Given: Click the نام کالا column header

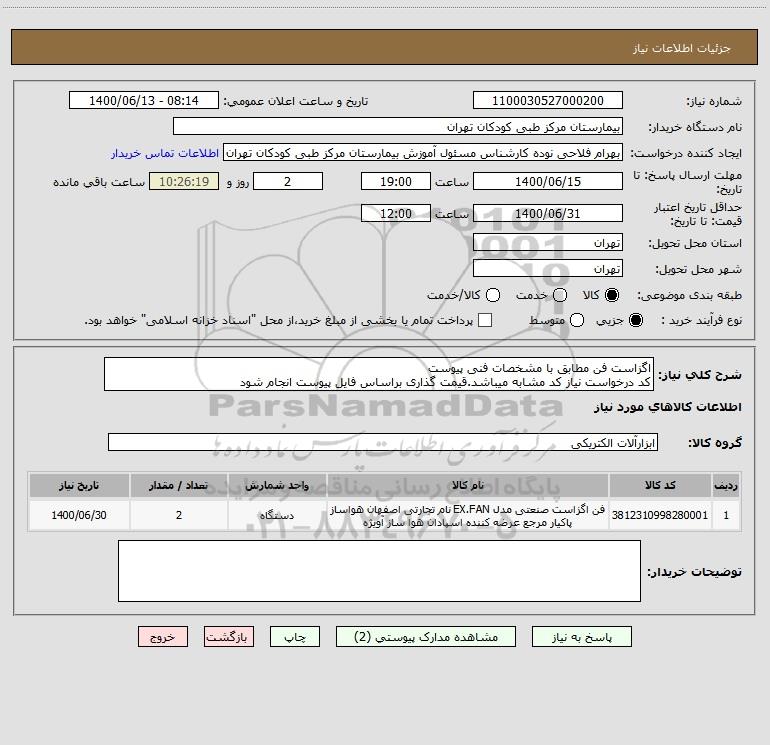Looking at the screenshot, I should pyautogui.click(x=469, y=485).
